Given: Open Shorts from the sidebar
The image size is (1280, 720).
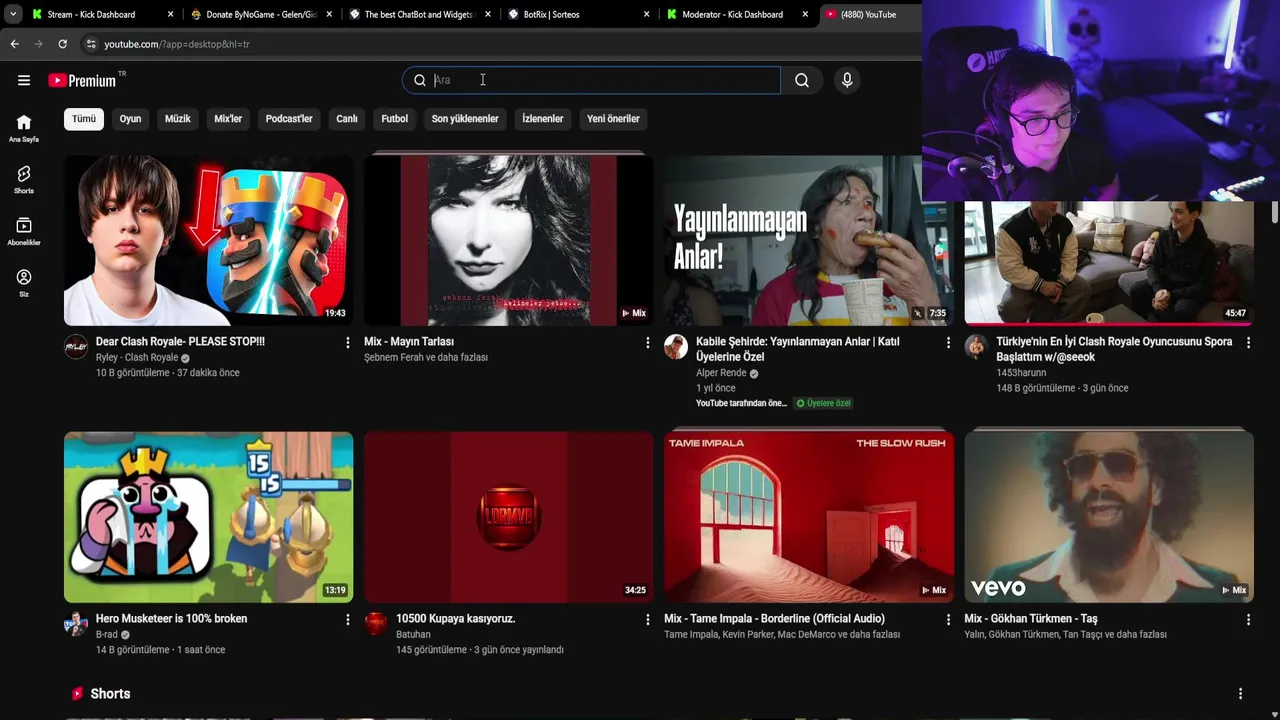Looking at the screenshot, I should coord(24,180).
